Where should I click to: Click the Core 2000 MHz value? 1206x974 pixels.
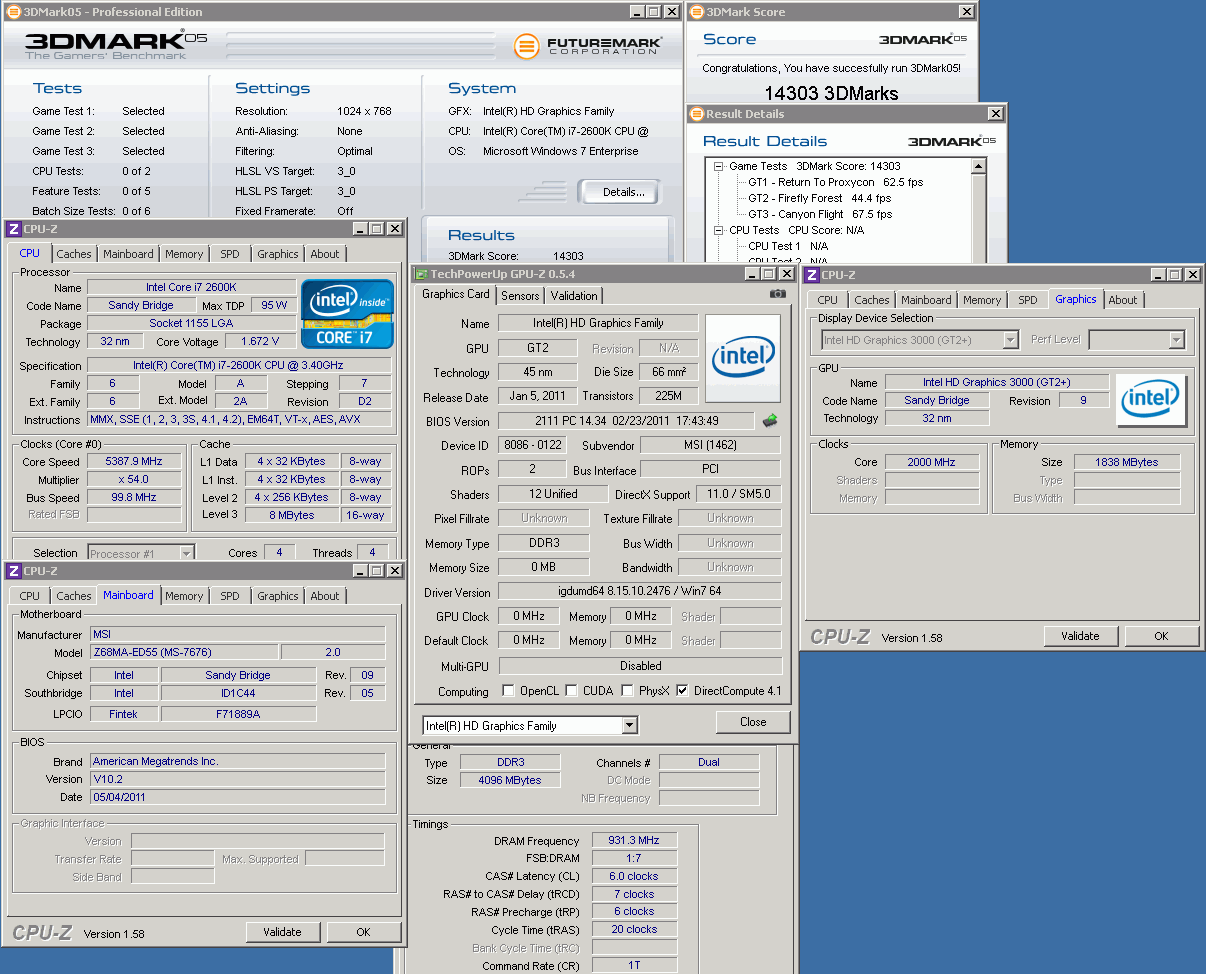coord(932,462)
